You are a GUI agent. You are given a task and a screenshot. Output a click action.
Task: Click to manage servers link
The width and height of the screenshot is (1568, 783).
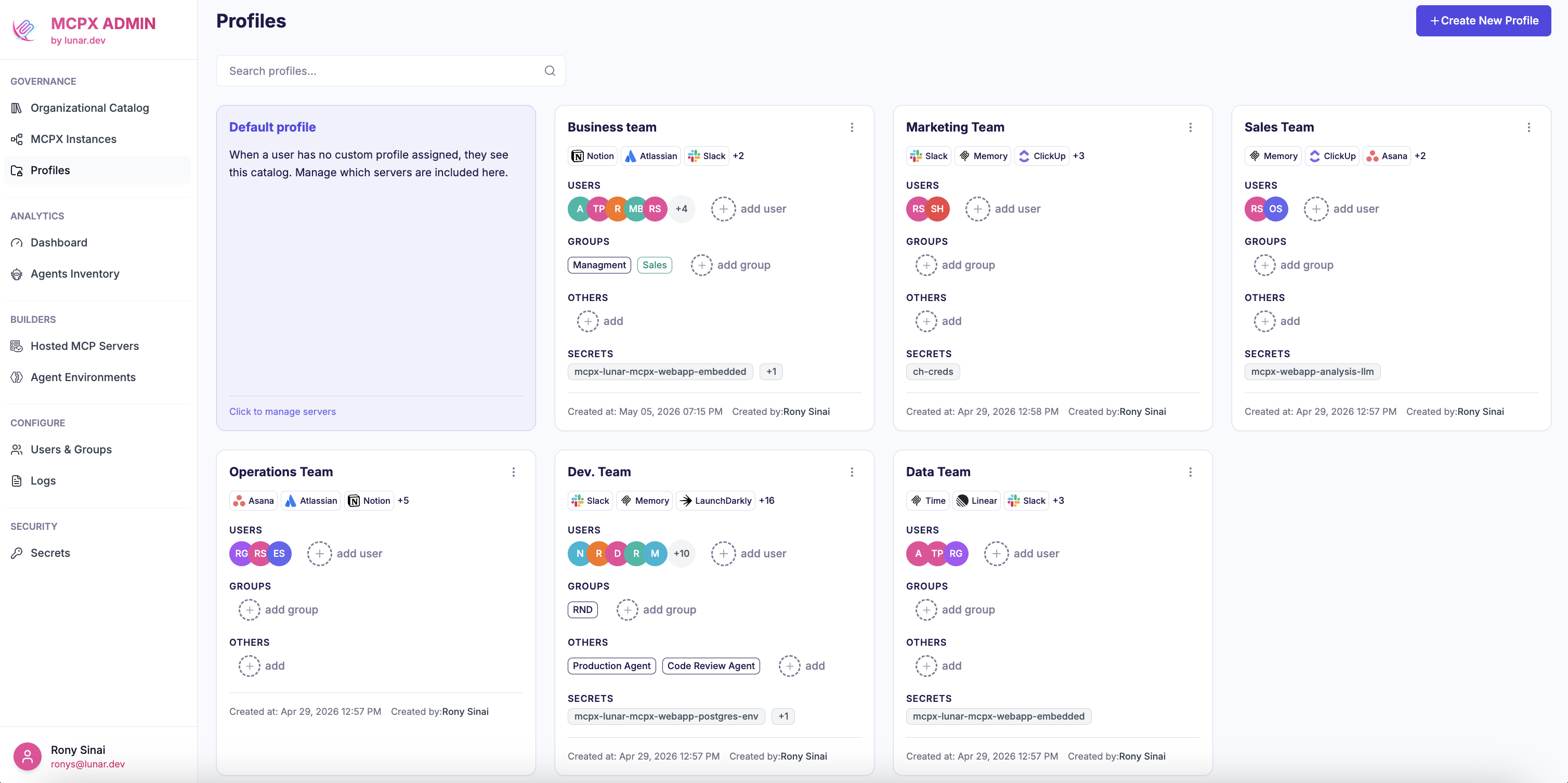[282, 412]
